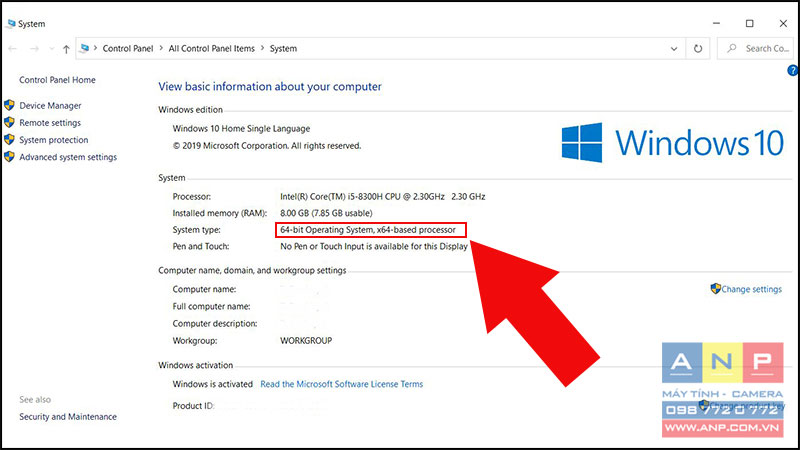
Task: Open the address bar history dropdown
Action: (674, 49)
